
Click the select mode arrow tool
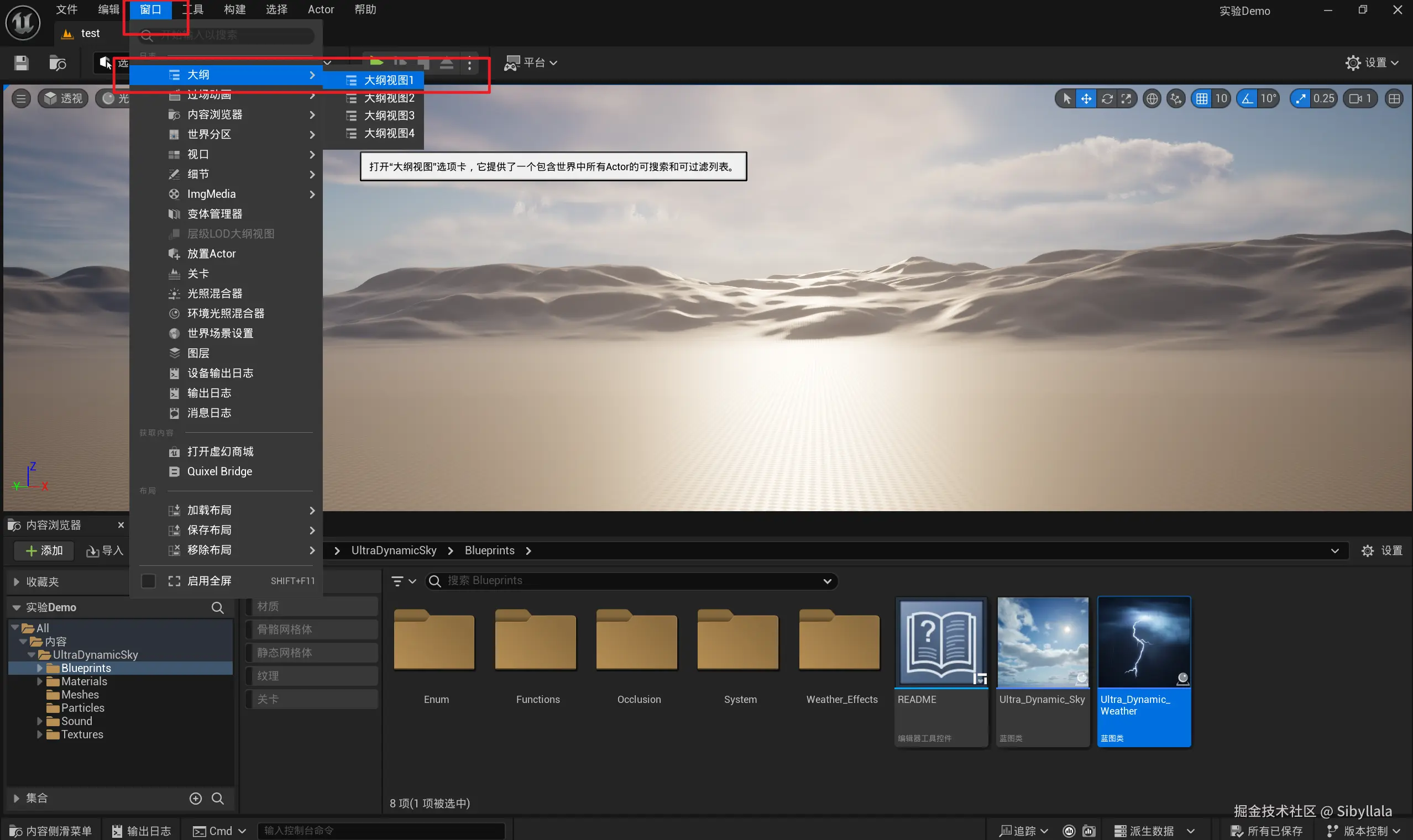tap(1066, 98)
